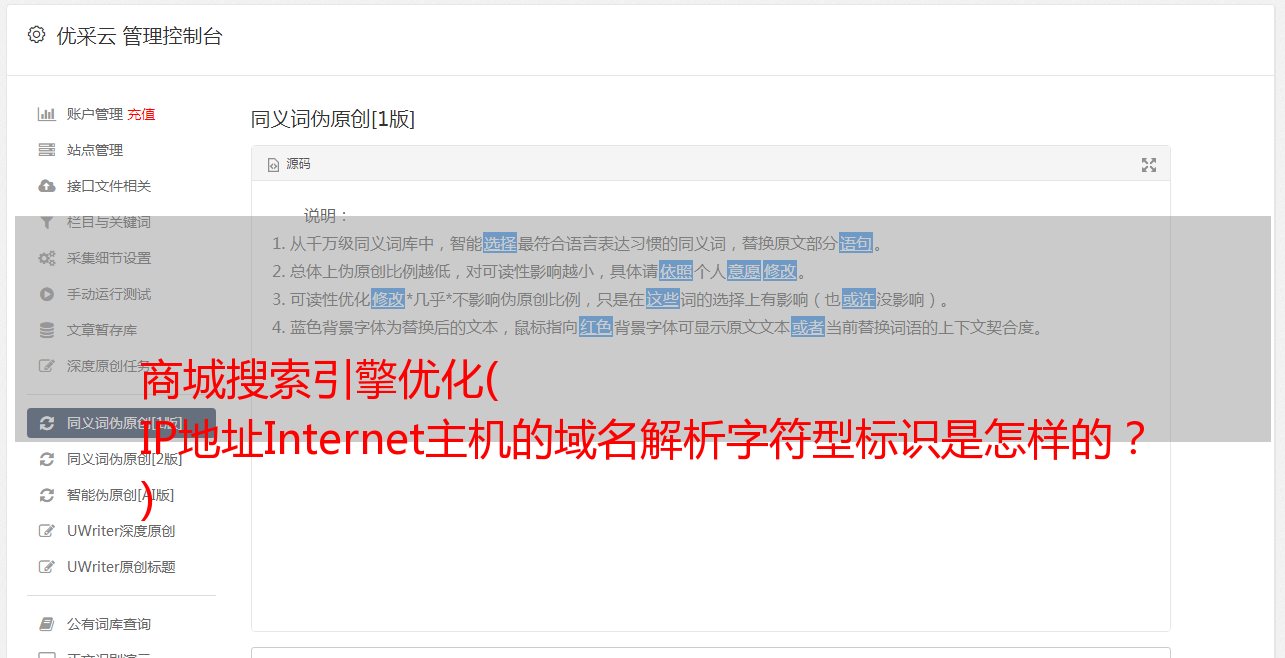The height and width of the screenshot is (658, 1285).
Task: Open 账户管理 bar chart icon
Action: click(x=46, y=114)
